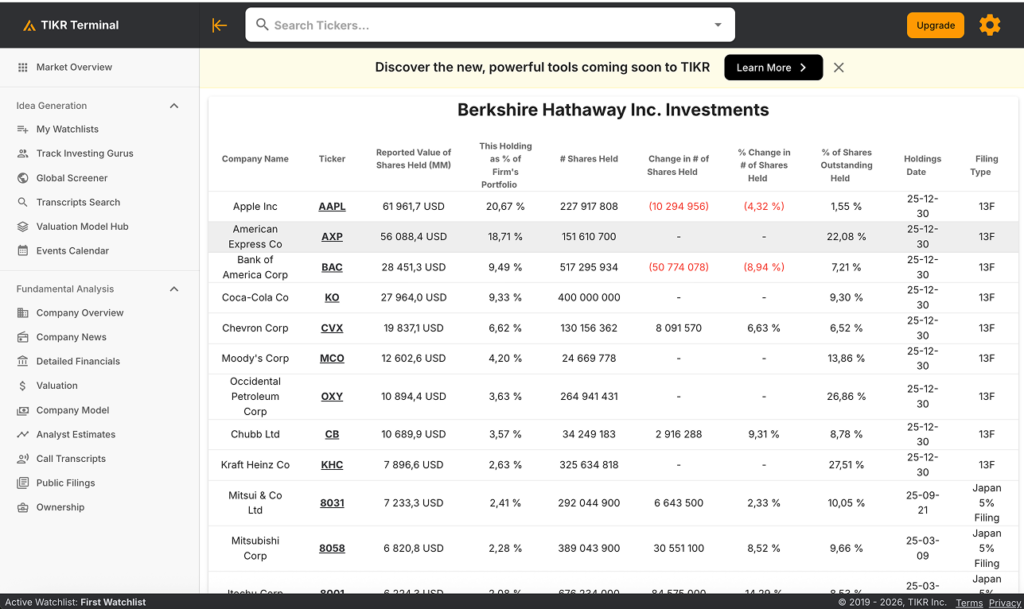Viewport: 1024px width, 609px height.
Task: Click the Terms link in footer
Action: 968,603
